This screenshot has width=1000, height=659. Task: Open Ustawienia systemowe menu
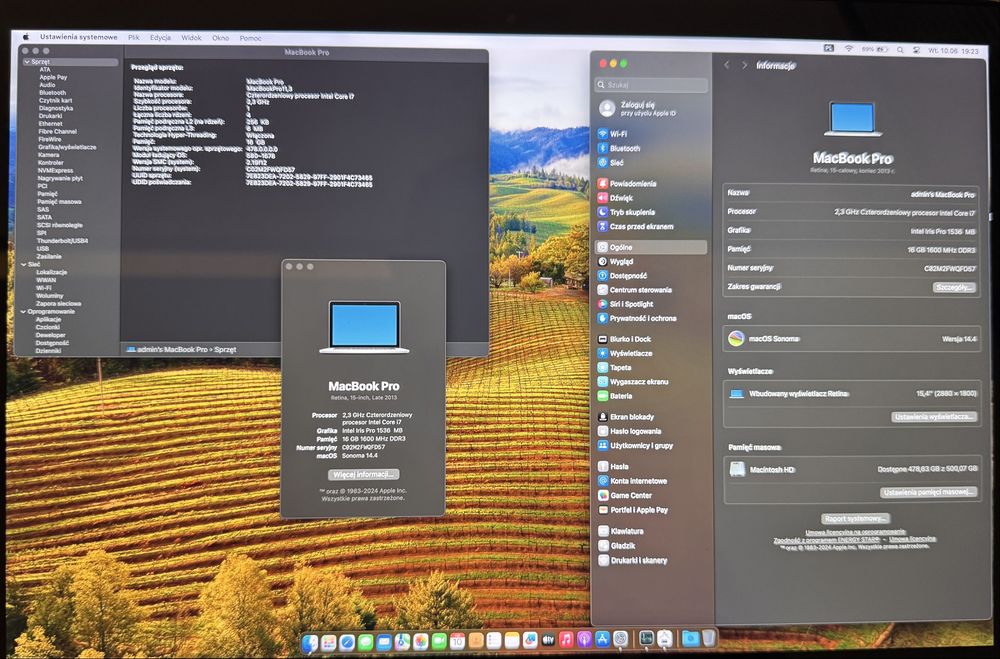coord(78,37)
